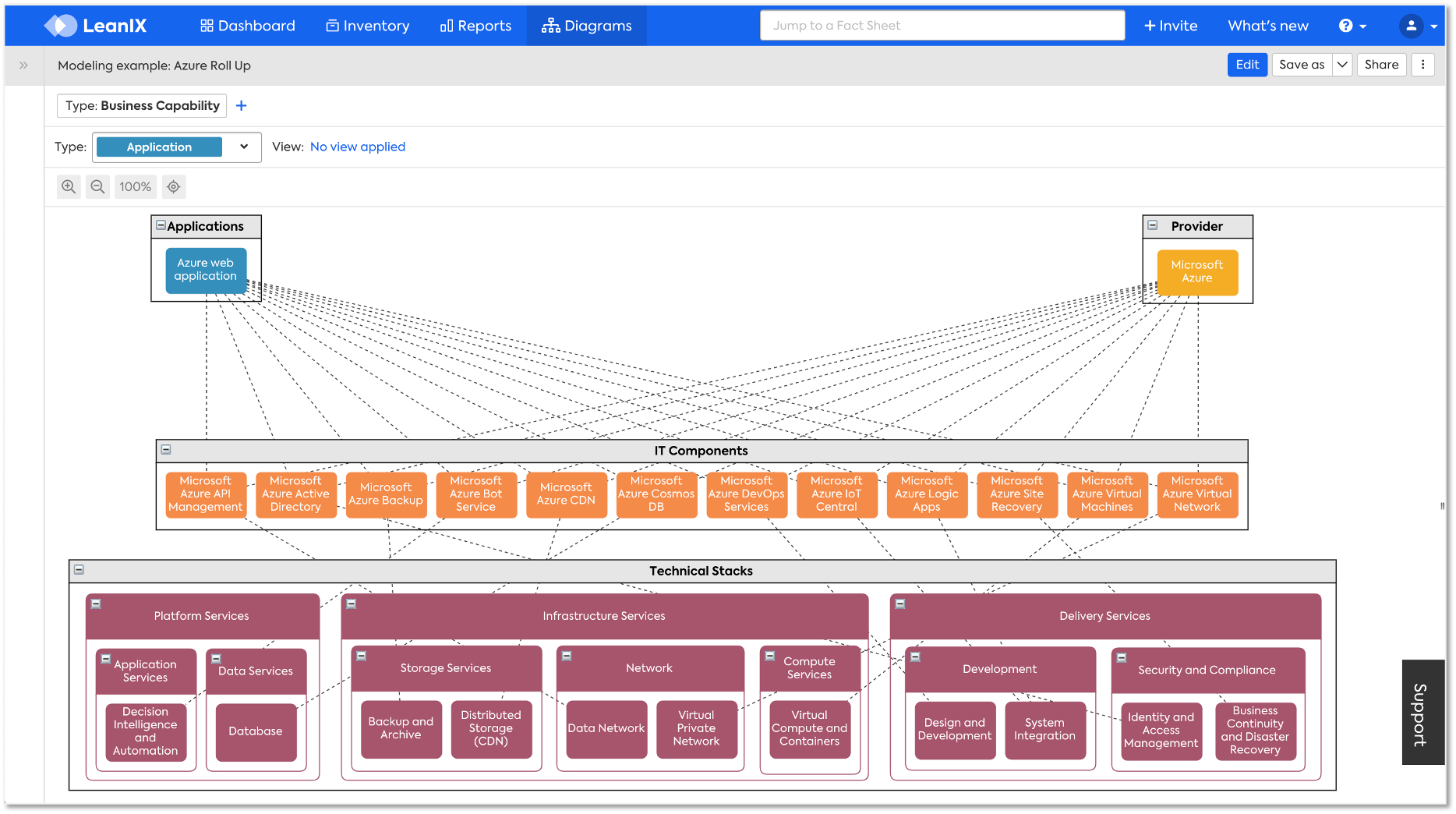Collapse the Storage Services box
This screenshot has width=1456, height=814.
click(x=362, y=656)
